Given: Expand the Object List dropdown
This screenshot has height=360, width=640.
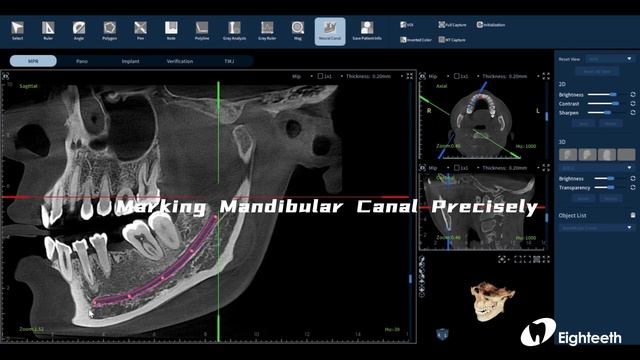Looking at the screenshot, I should point(597,228).
